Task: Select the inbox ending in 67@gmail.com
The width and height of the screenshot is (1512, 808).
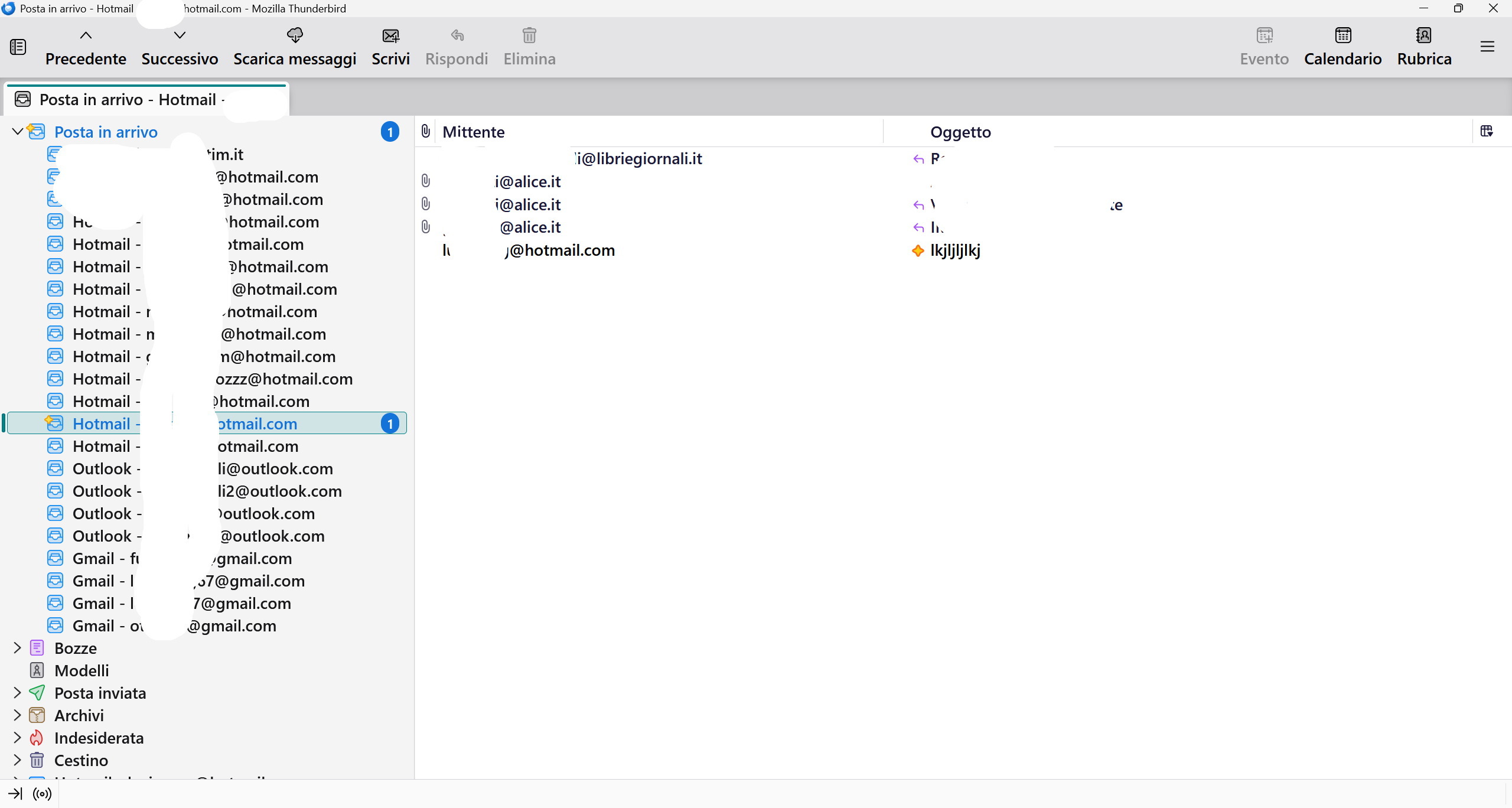Action: tap(207, 581)
